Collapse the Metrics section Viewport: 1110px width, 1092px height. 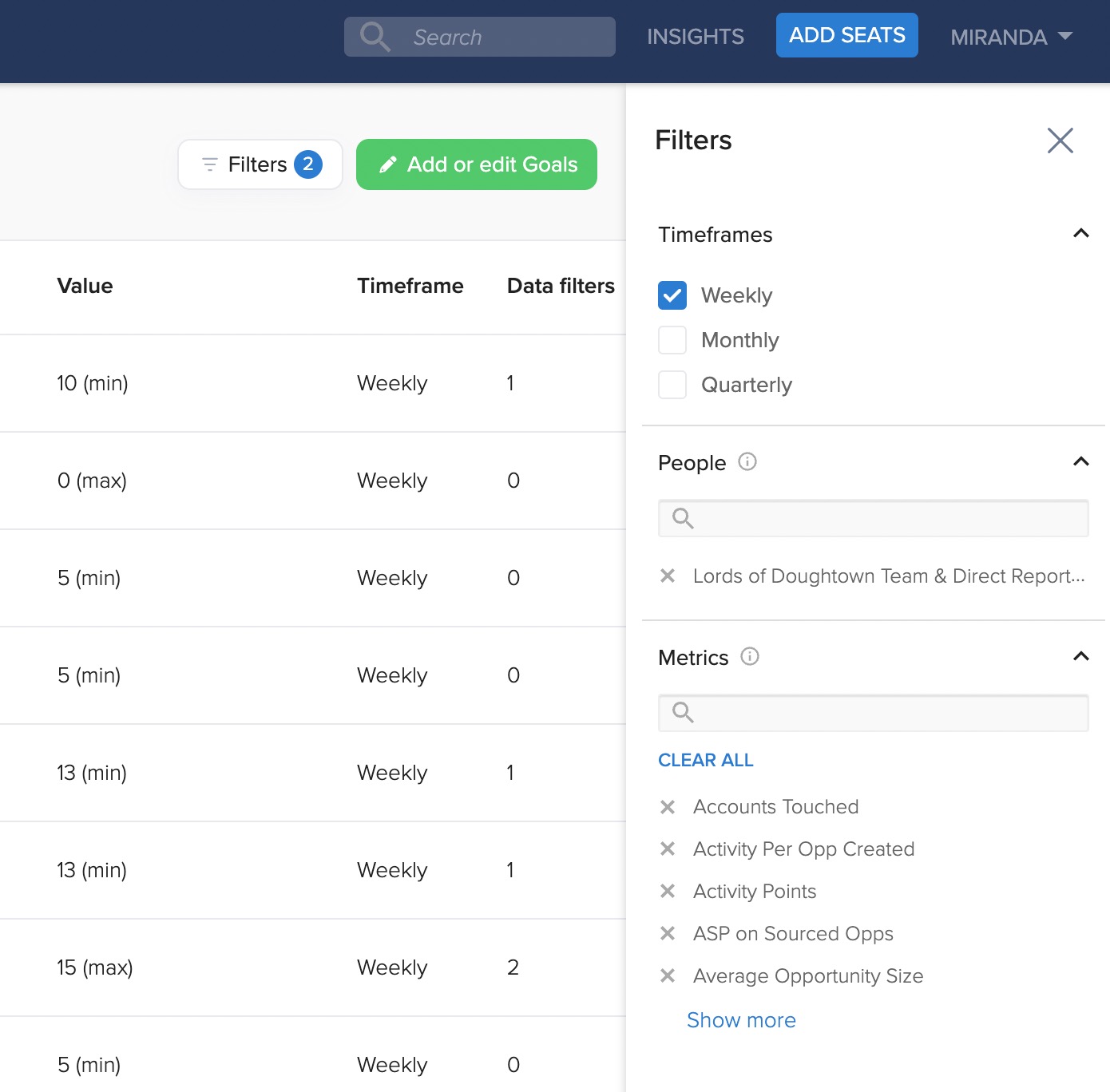[x=1081, y=656]
